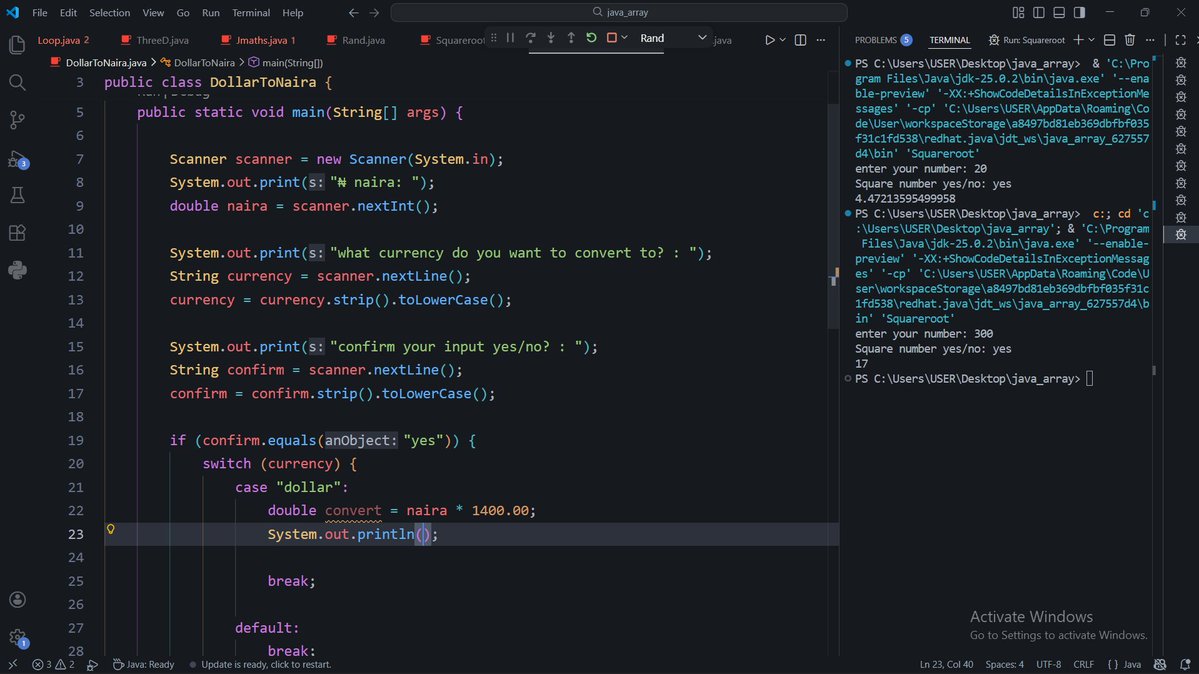The image size is (1199, 674).
Task: Open the Terminal menu
Action: pos(251,12)
